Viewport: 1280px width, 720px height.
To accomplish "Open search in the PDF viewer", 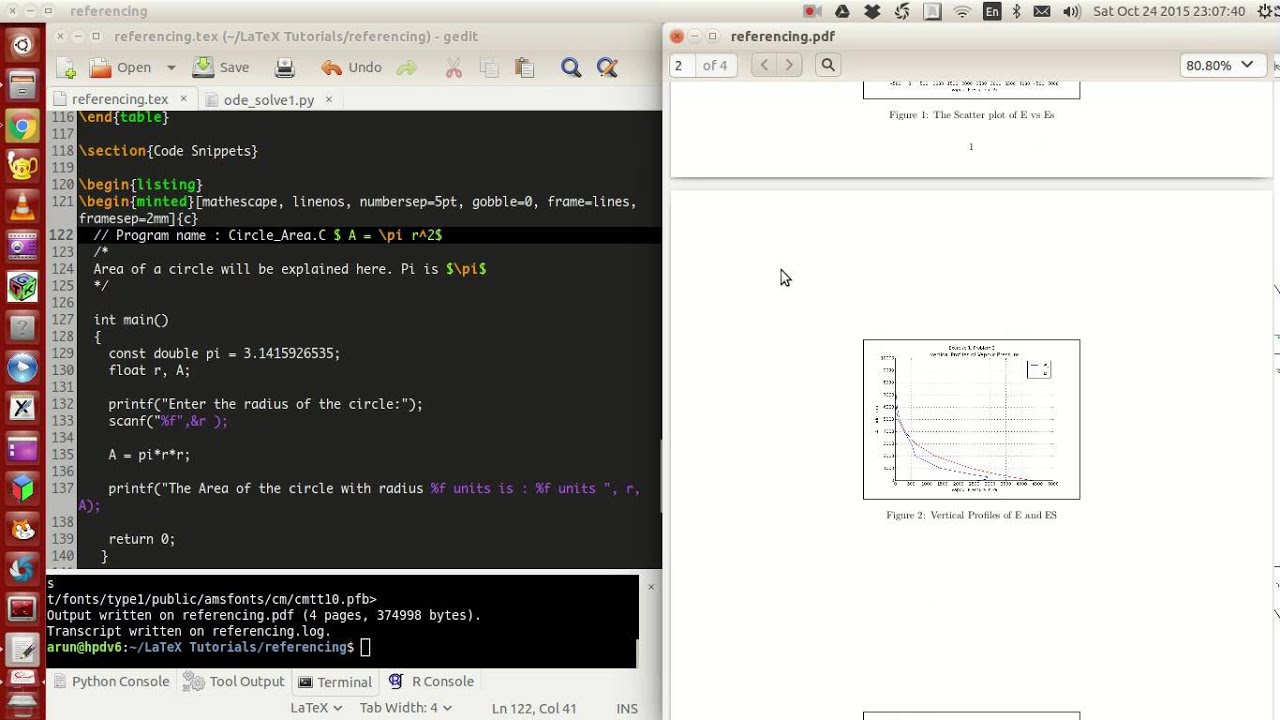I will coord(828,65).
